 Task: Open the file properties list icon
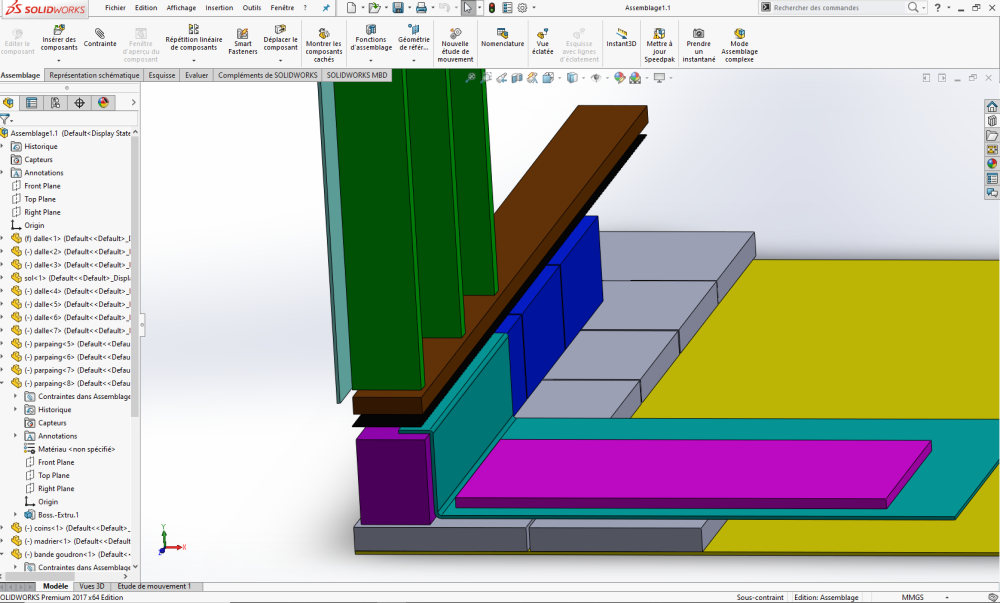click(507, 8)
